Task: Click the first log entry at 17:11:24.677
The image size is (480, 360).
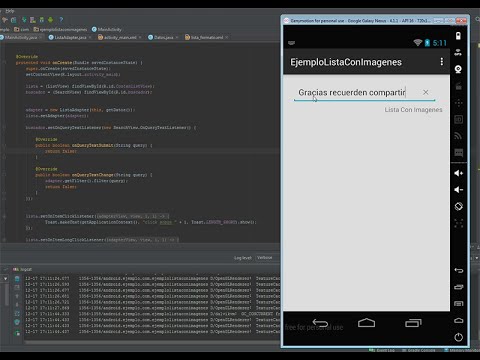Action: (x=152, y=278)
